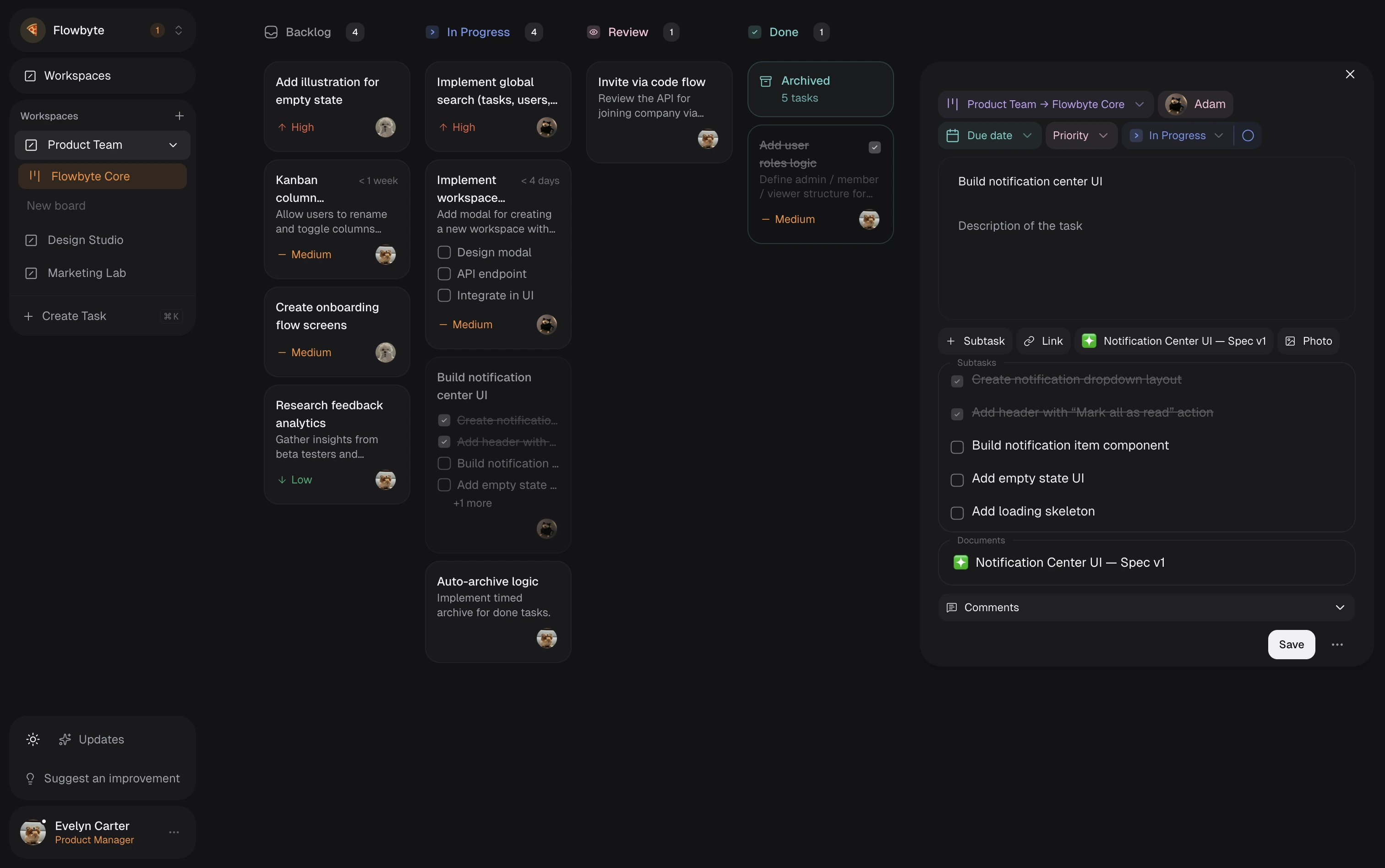1385x868 pixels.
Task: Add an image via the Photo icon
Action: [1290, 341]
